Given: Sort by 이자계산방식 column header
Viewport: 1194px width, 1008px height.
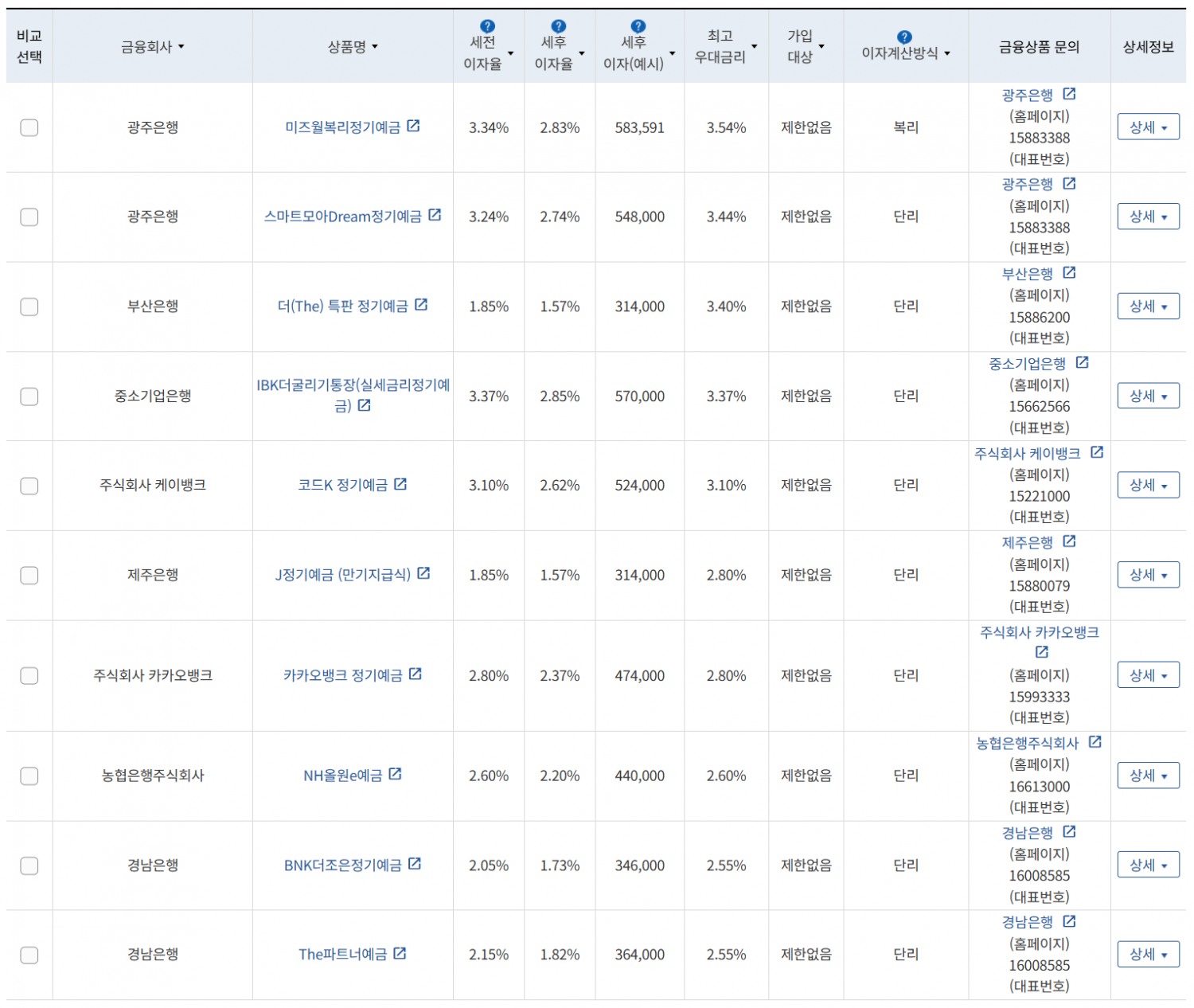Looking at the screenshot, I should coord(906,53).
